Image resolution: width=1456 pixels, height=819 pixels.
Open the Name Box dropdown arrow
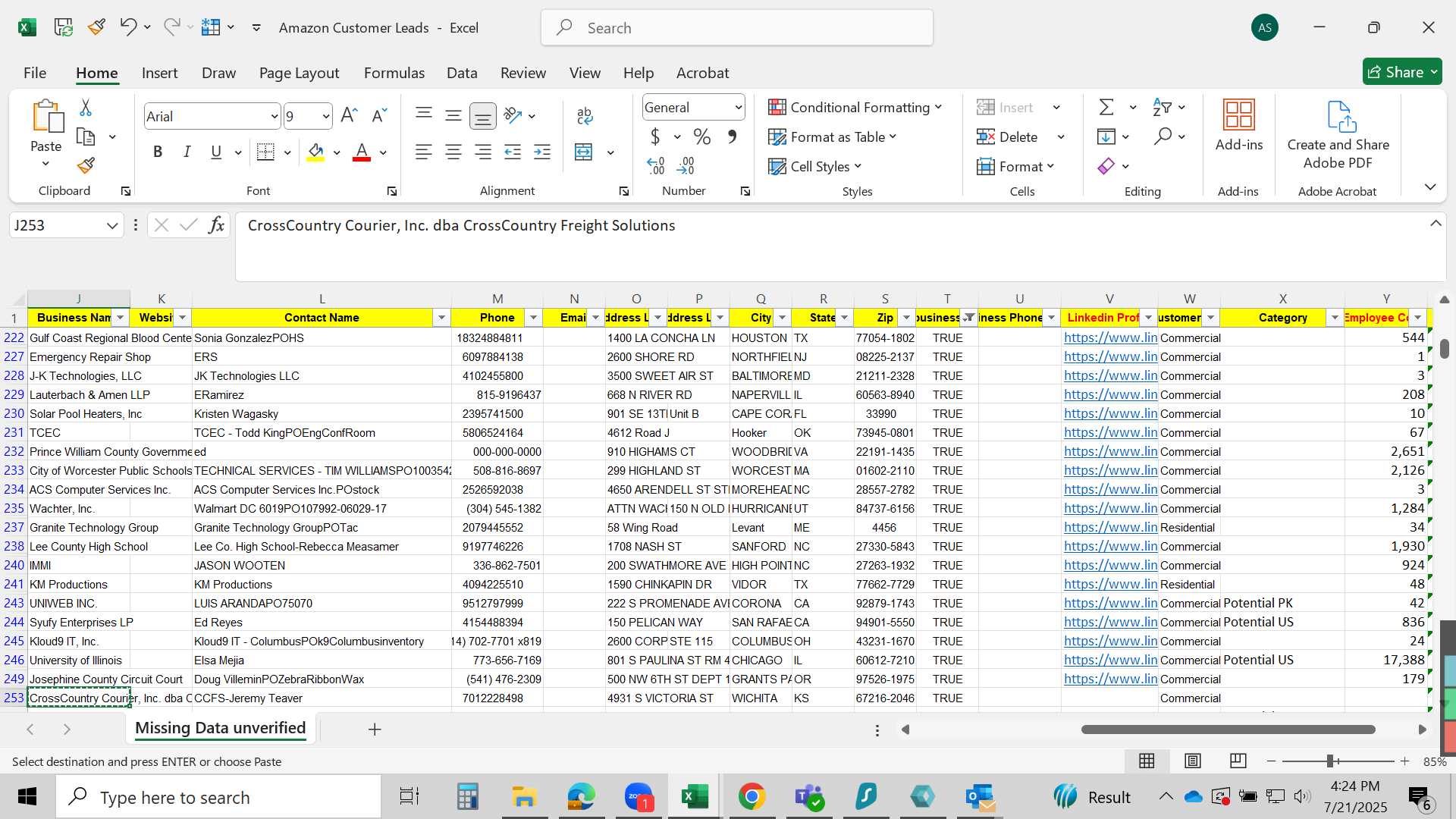(112, 225)
